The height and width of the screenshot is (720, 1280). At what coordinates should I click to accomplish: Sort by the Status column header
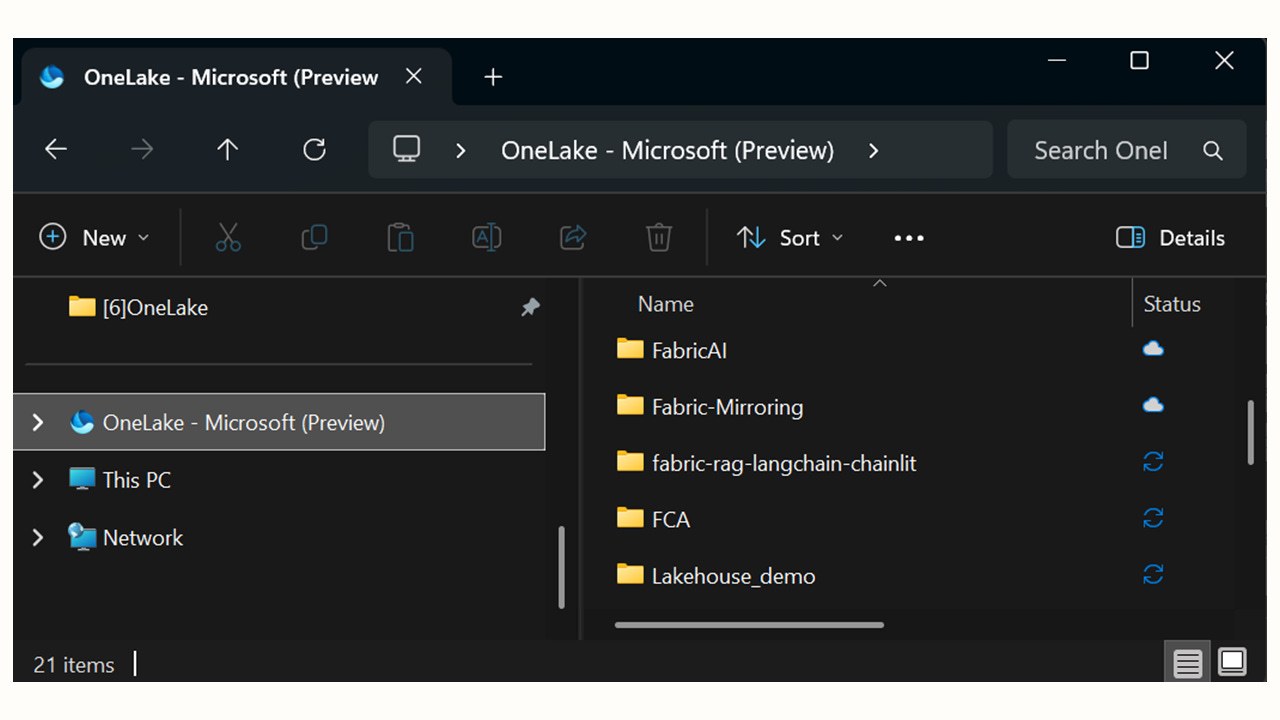coord(1172,304)
